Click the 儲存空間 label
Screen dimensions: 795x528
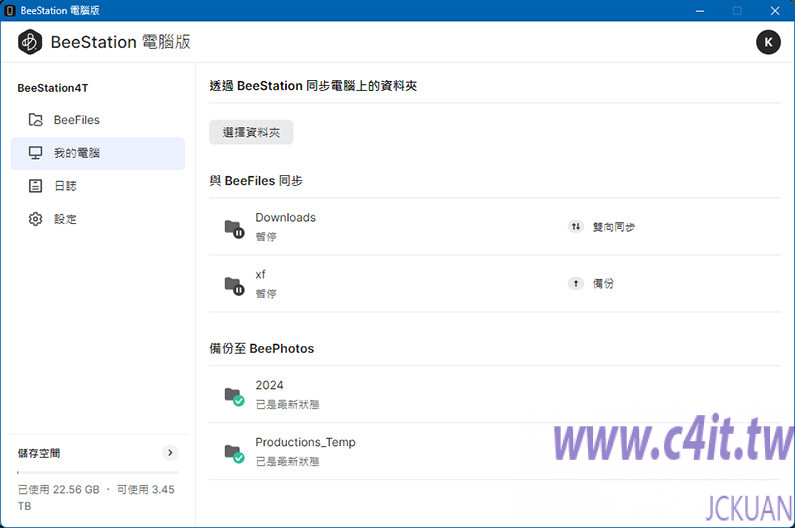(39, 453)
